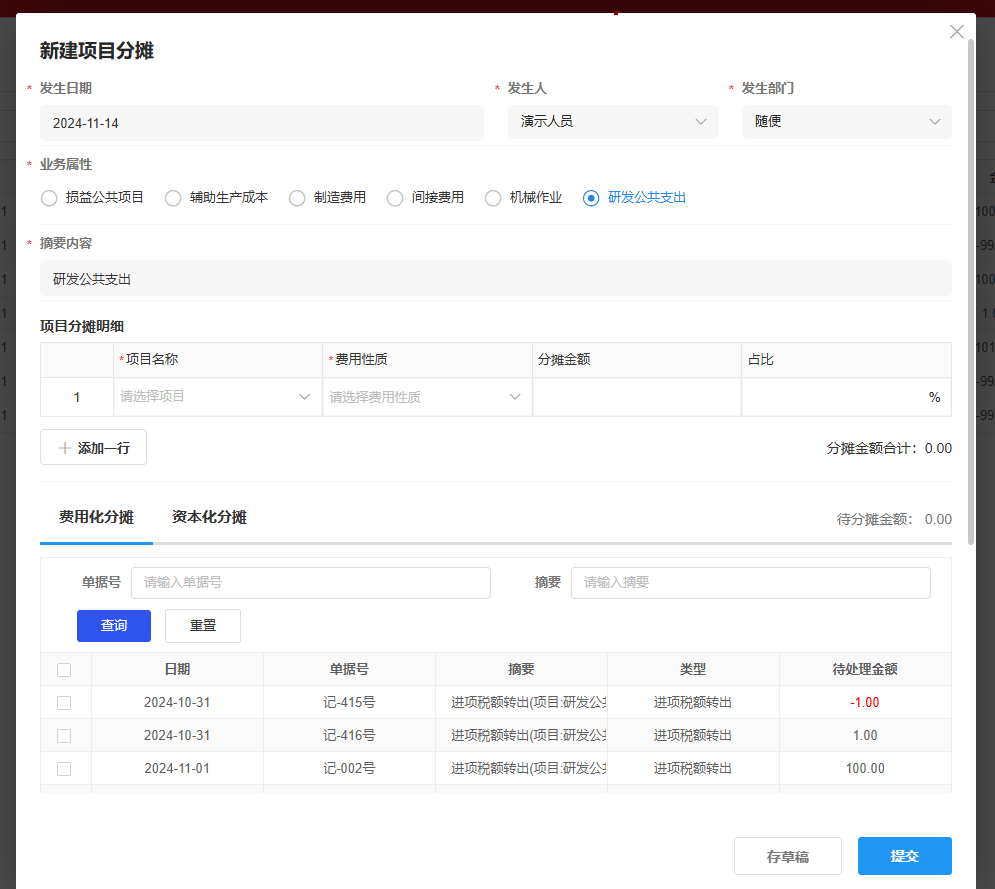Check the 2024-11-01 voucher 记-002号 row
The image size is (995, 889).
tap(65, 768)
